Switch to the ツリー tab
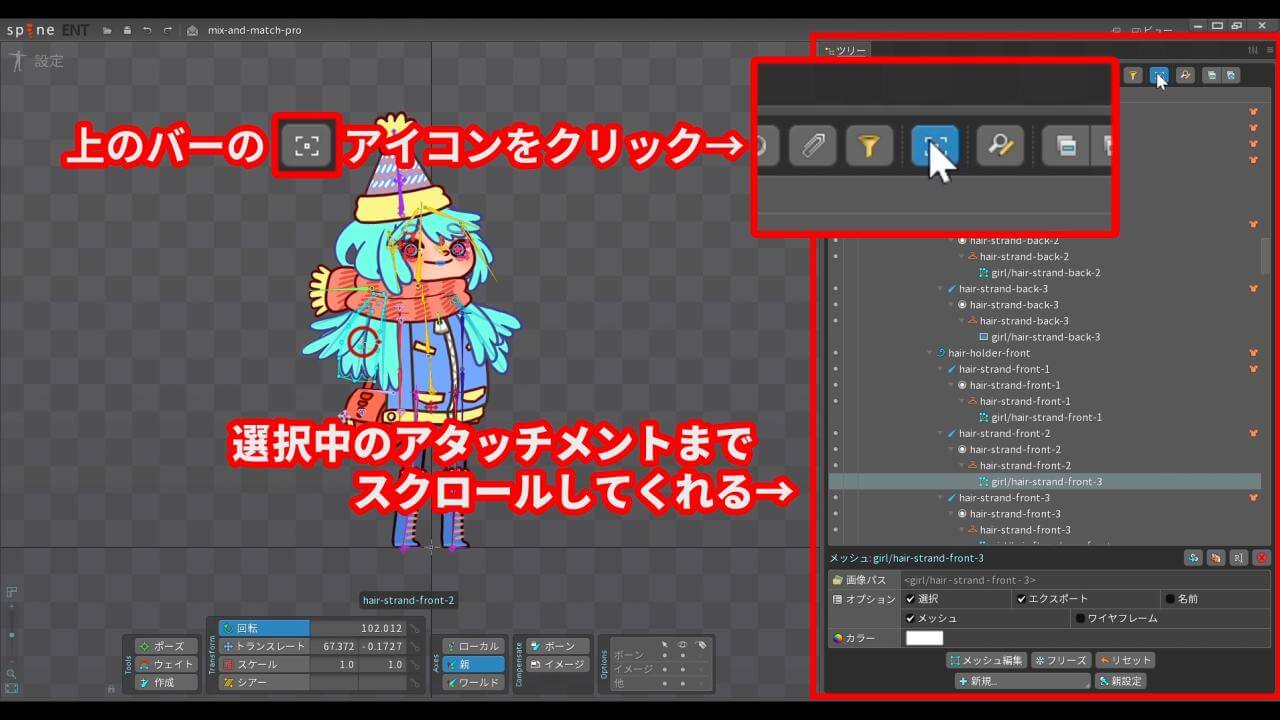This screenshot has height=720, width=1280. 845,50
